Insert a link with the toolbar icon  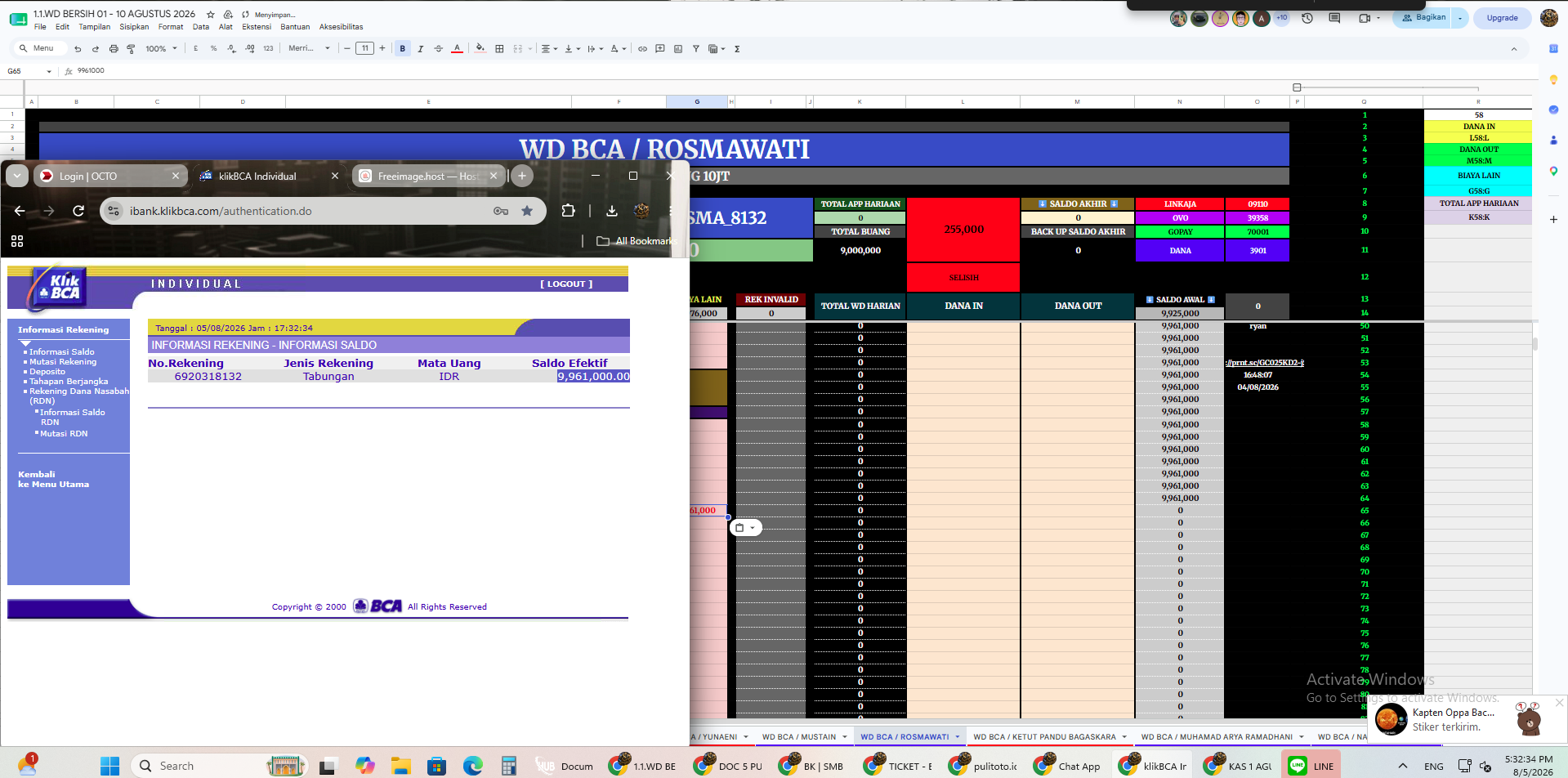click(x=642, y=49)
